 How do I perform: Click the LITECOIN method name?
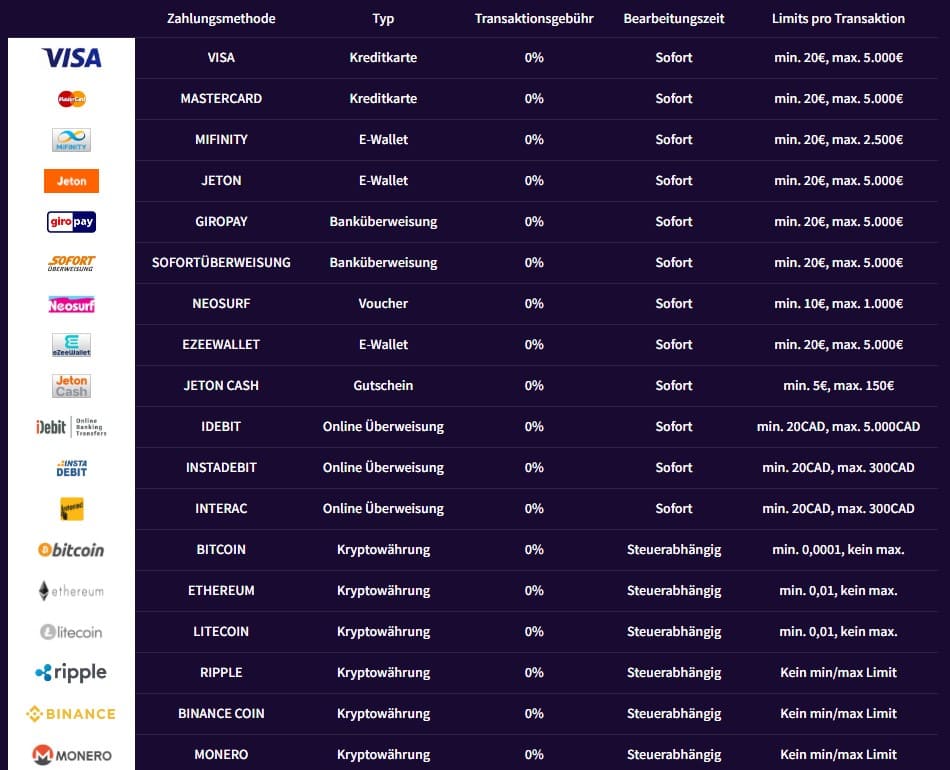point(221,632)
